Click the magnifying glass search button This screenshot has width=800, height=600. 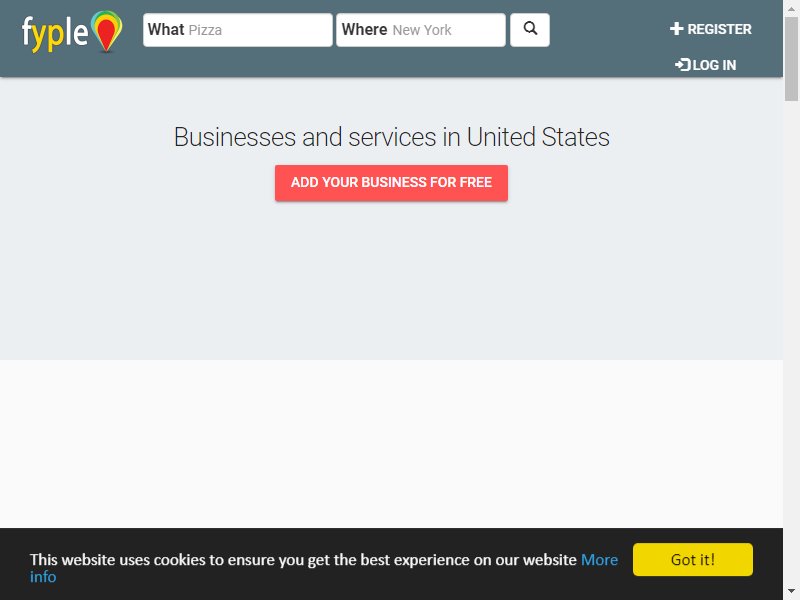[530, 30]
